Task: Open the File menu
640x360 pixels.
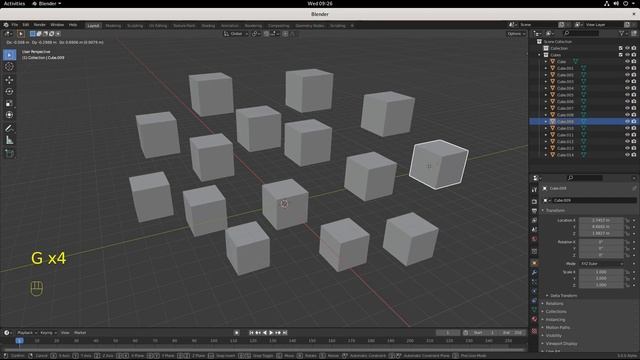Action: (x=15, y=25)
